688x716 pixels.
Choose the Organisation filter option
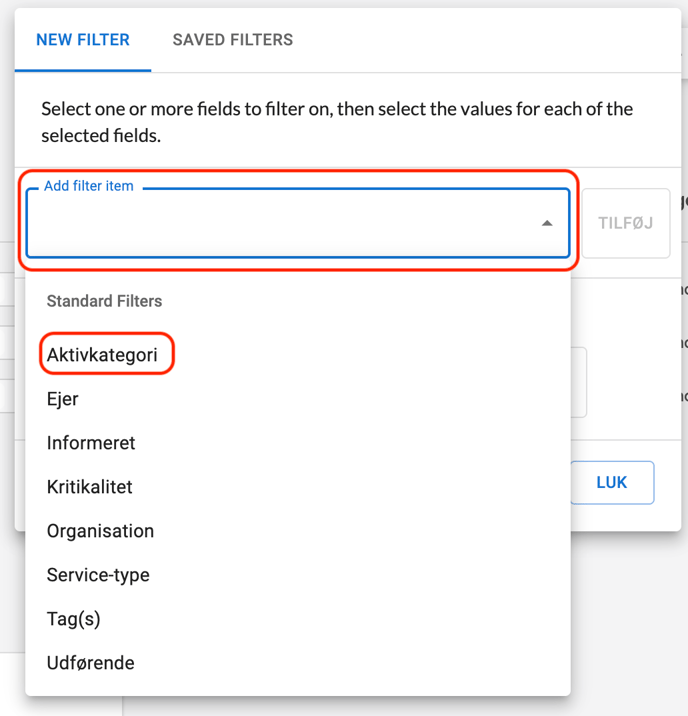tap(100, 531)
